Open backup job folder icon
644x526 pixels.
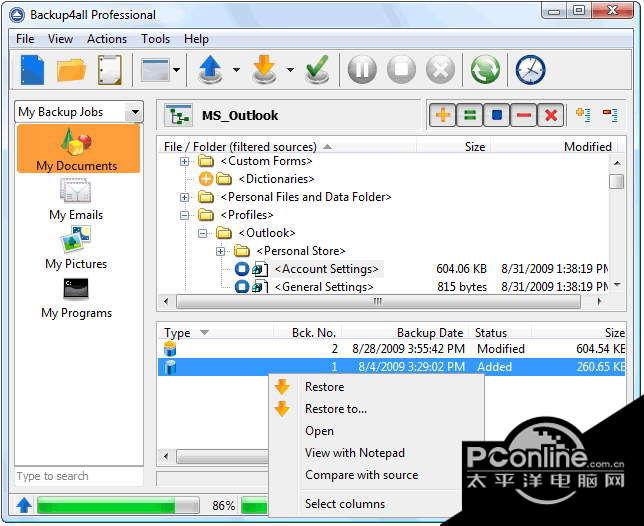point(71,70)
